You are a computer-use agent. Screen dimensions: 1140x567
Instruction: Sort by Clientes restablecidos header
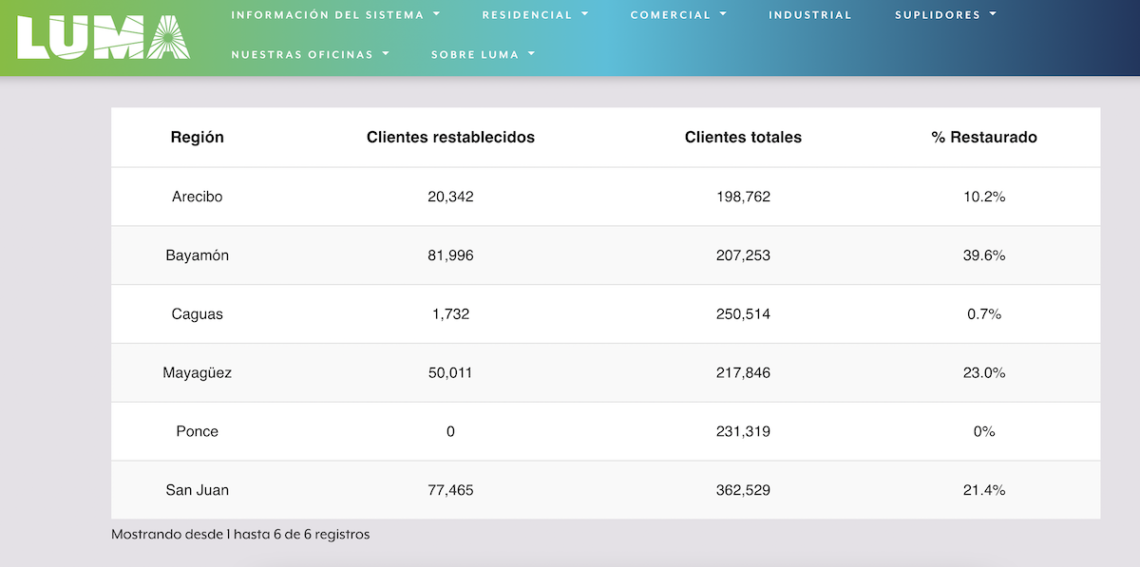[450, 137]
